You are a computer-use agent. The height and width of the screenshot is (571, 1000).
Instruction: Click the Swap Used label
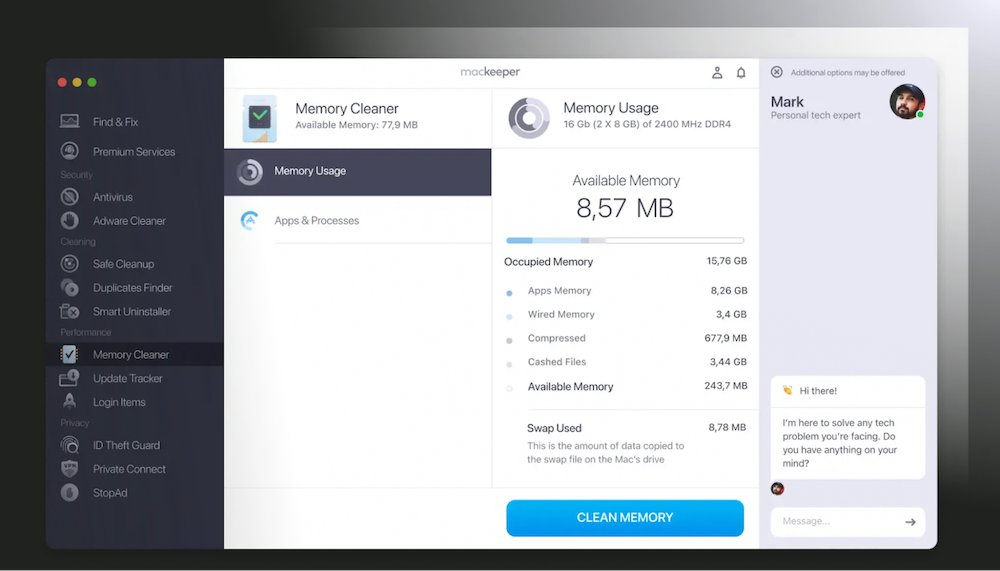click(x=554, y=428)
